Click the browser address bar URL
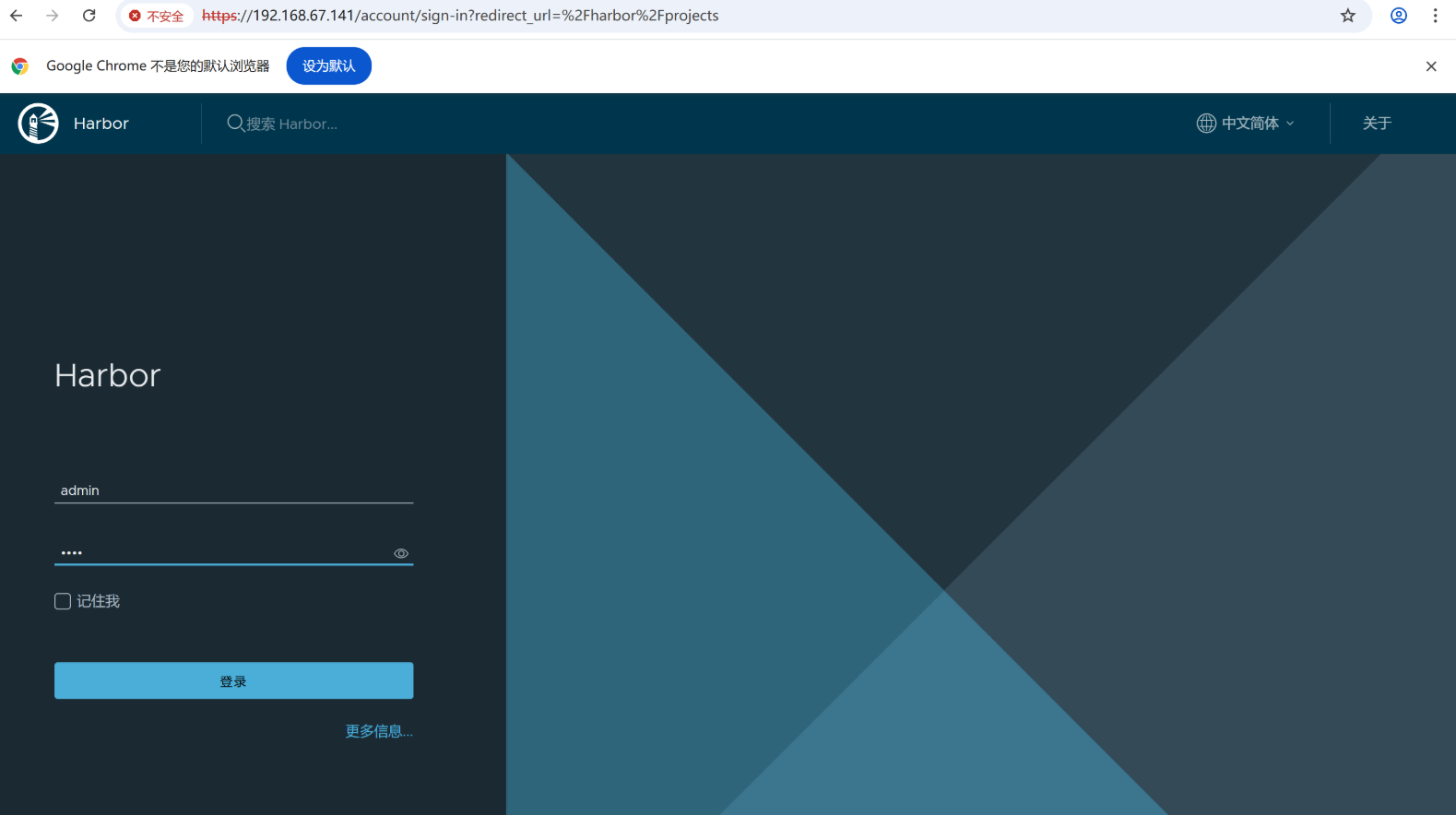This screenshot has width=1456, height=815. [x=460, y=16]
